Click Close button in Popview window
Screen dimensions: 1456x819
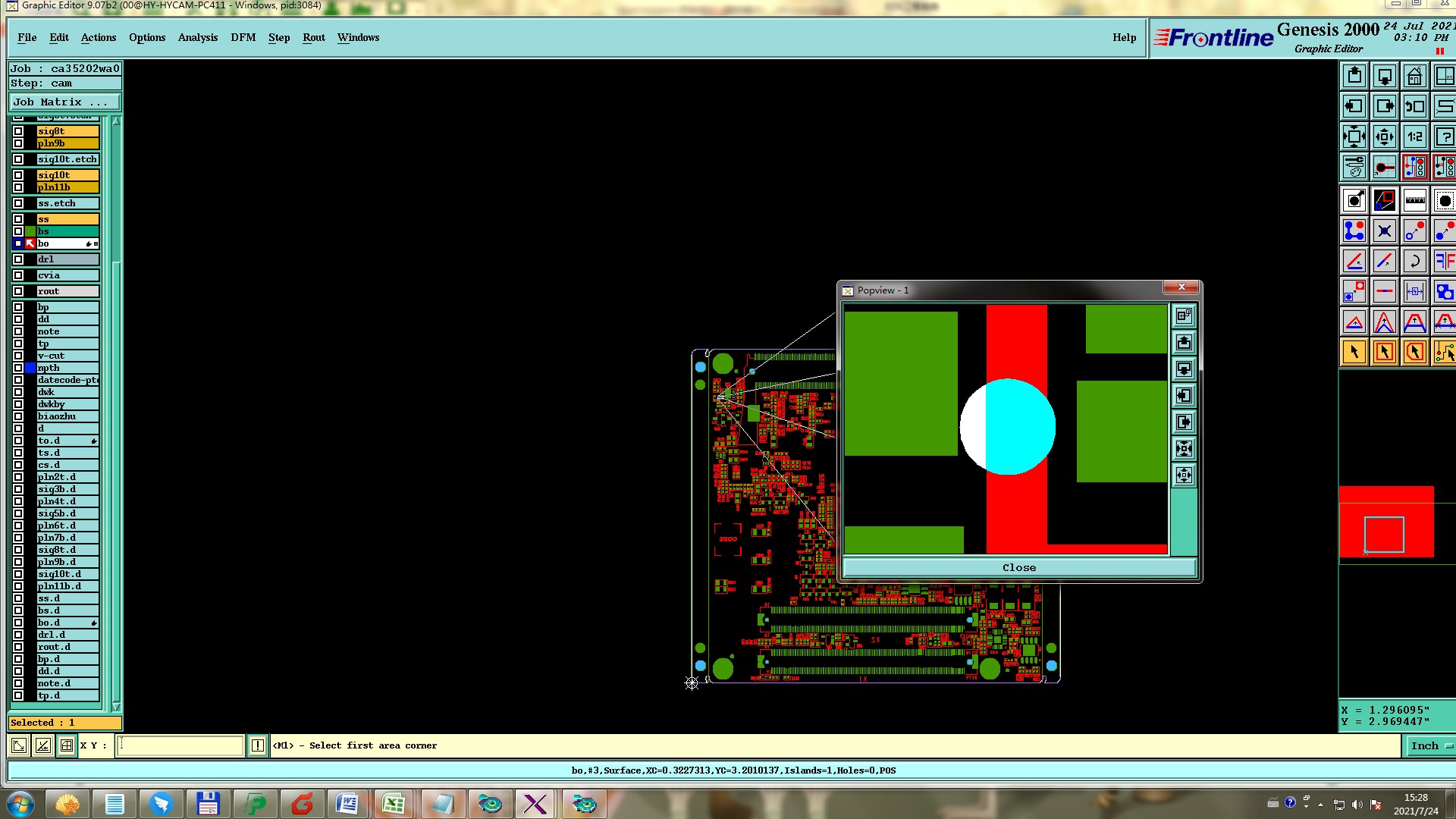pyautogui.click(x=1018, y=567)
